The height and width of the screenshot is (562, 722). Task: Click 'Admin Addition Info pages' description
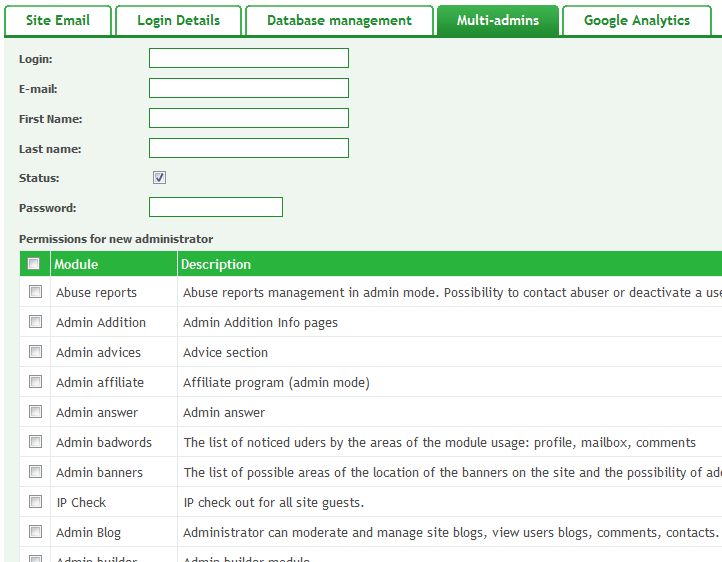[260, 323]
